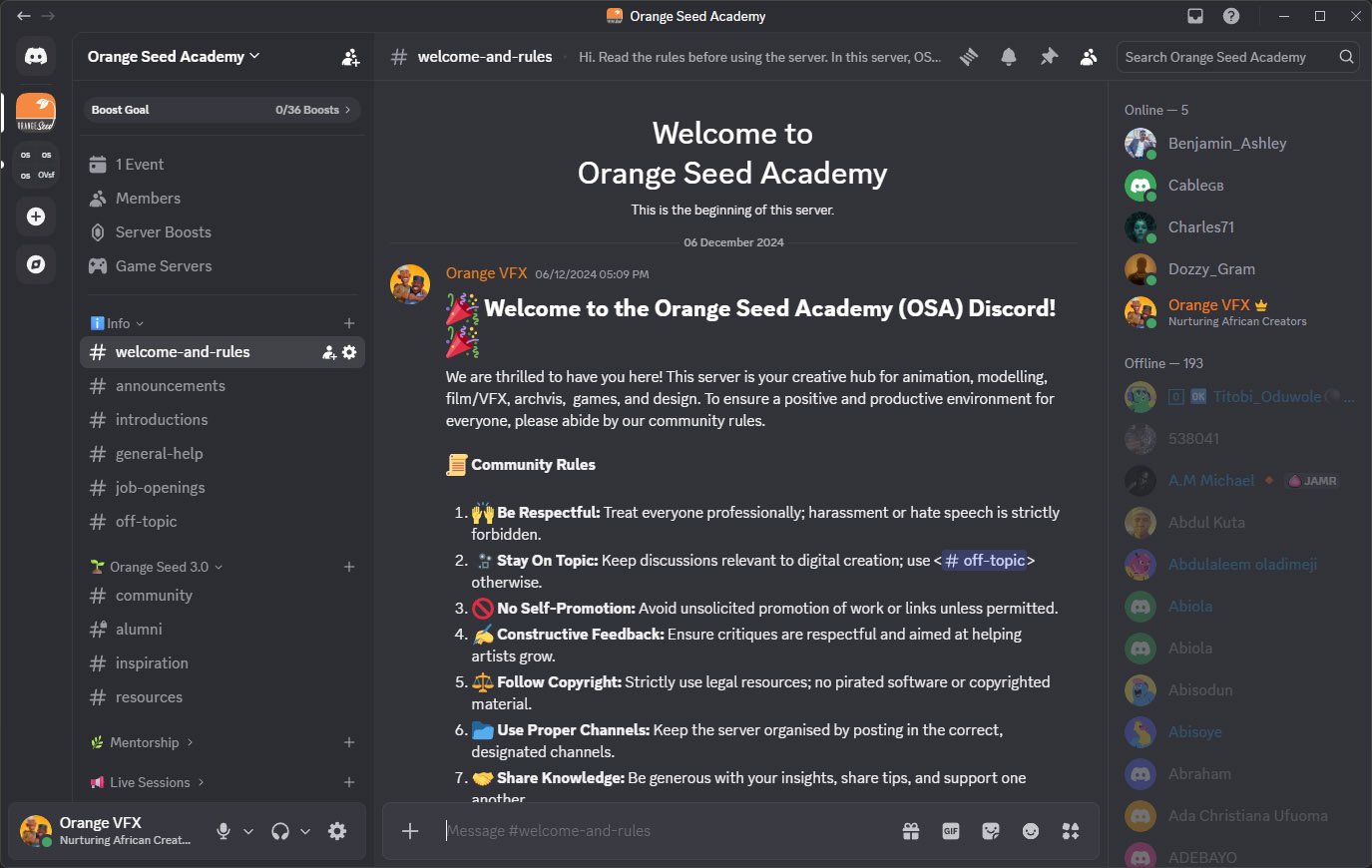This screenshot has width=1372, height=868.
Task: Open the Server Boosts page
Action: [164, 232]
